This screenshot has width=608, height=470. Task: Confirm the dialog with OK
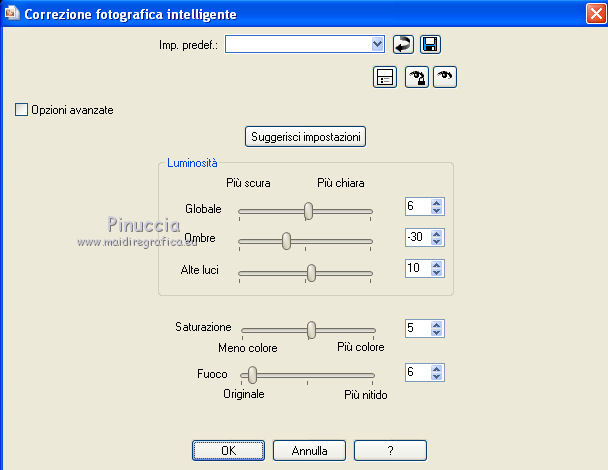point(228,451)
